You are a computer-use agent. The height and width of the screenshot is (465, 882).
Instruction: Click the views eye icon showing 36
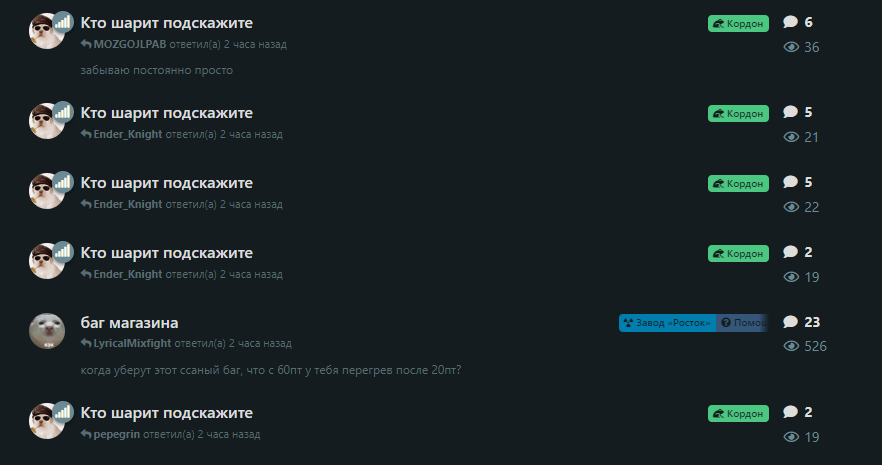click(791, 47)
